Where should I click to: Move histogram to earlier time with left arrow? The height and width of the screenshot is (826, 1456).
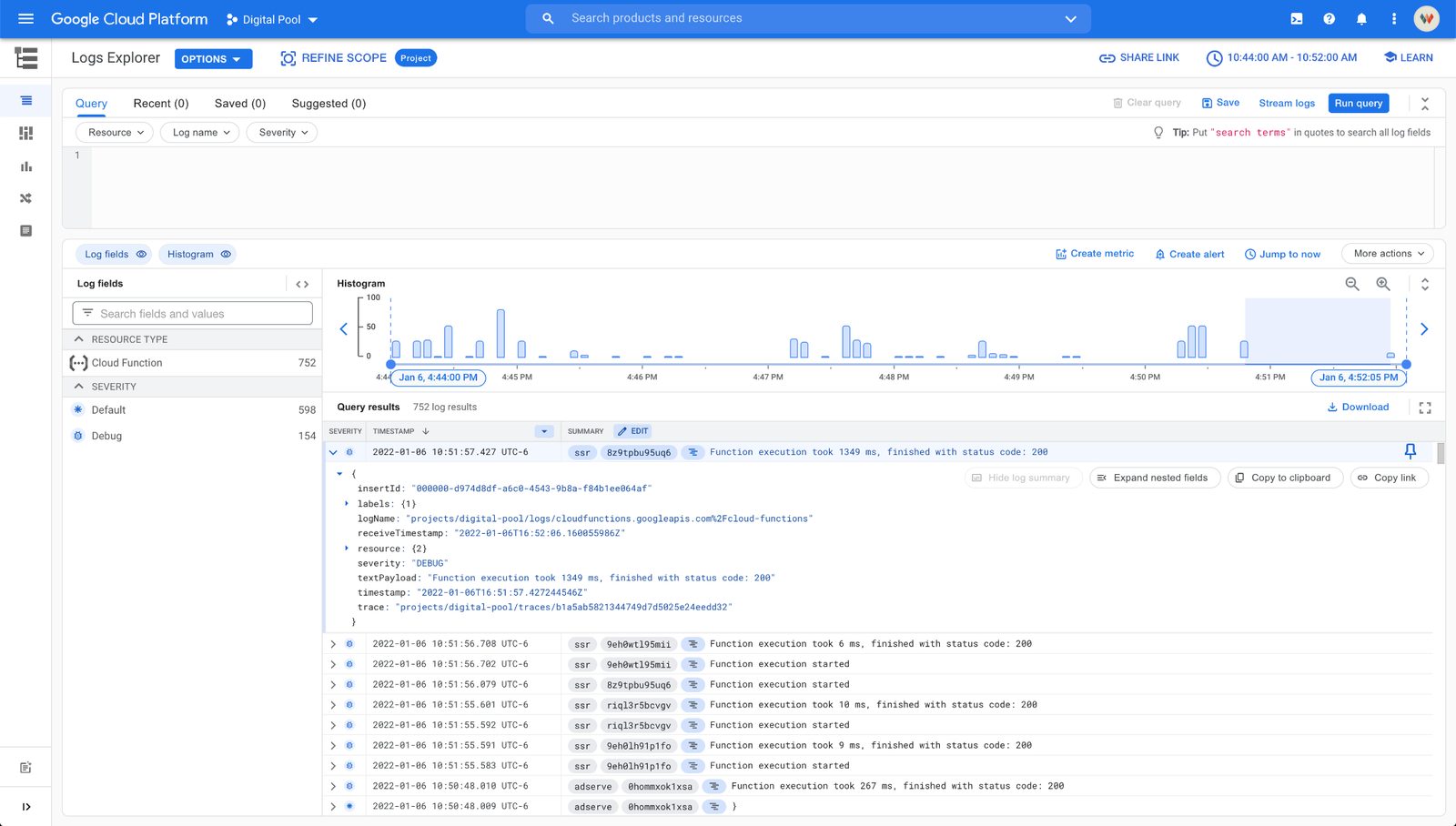pos(343,329)
